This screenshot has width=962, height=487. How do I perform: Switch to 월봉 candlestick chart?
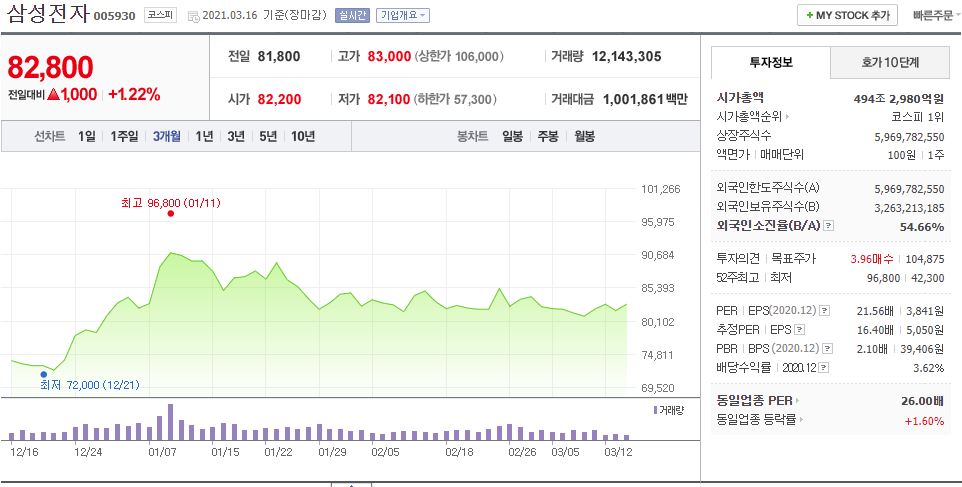coord(585,136)
